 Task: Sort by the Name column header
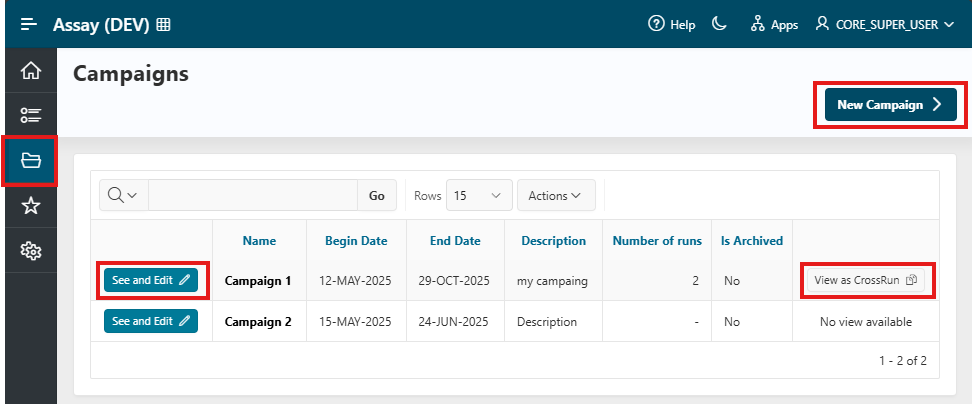(x=259, y=240)
